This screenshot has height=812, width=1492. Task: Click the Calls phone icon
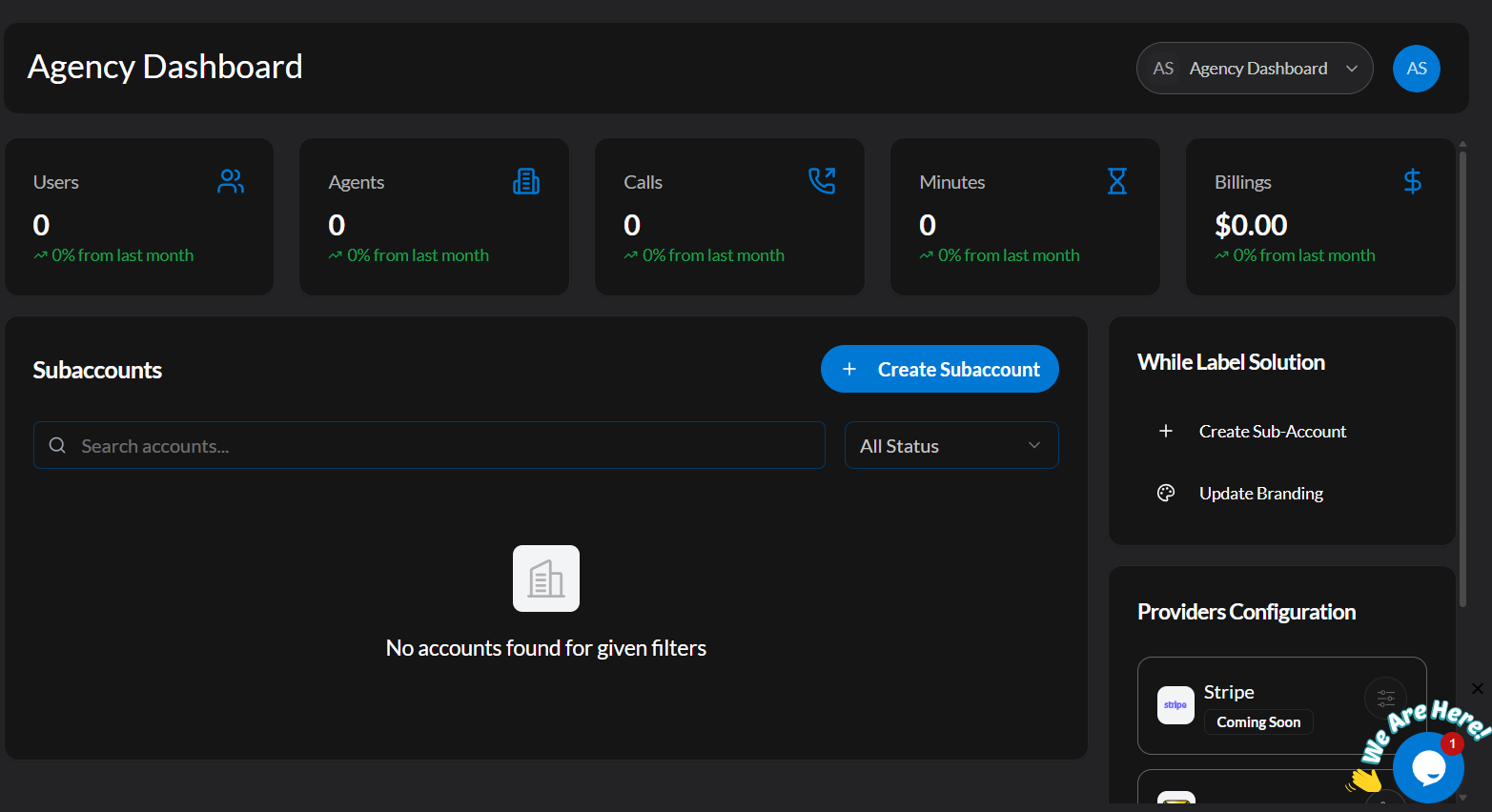(822, 181)
